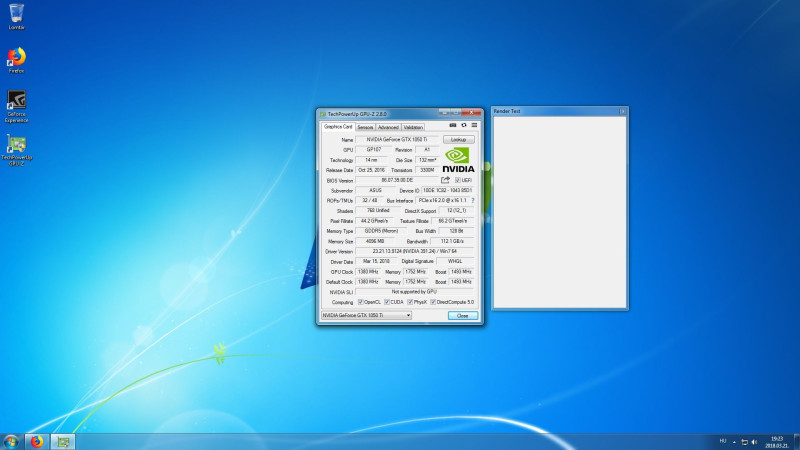Click the Driver Date value Mar 15, 2018
The height and width of the screenshot is (450, 800).
pyautogui.click(x=376, y=261)
